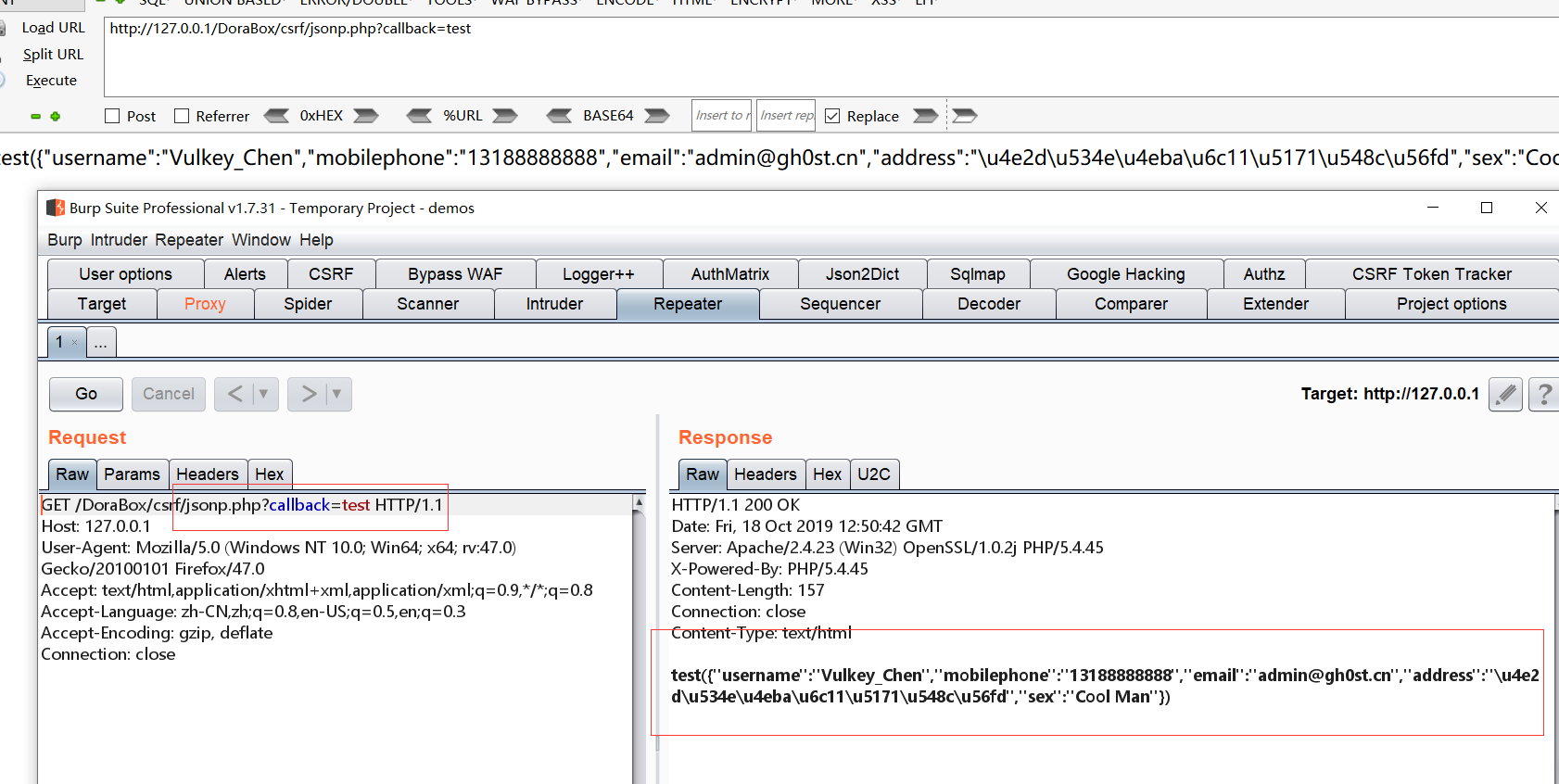Show request Headers view
The height and width of the screenshot is (784, 1559).
pyautogui.click(x=208, y=474)
